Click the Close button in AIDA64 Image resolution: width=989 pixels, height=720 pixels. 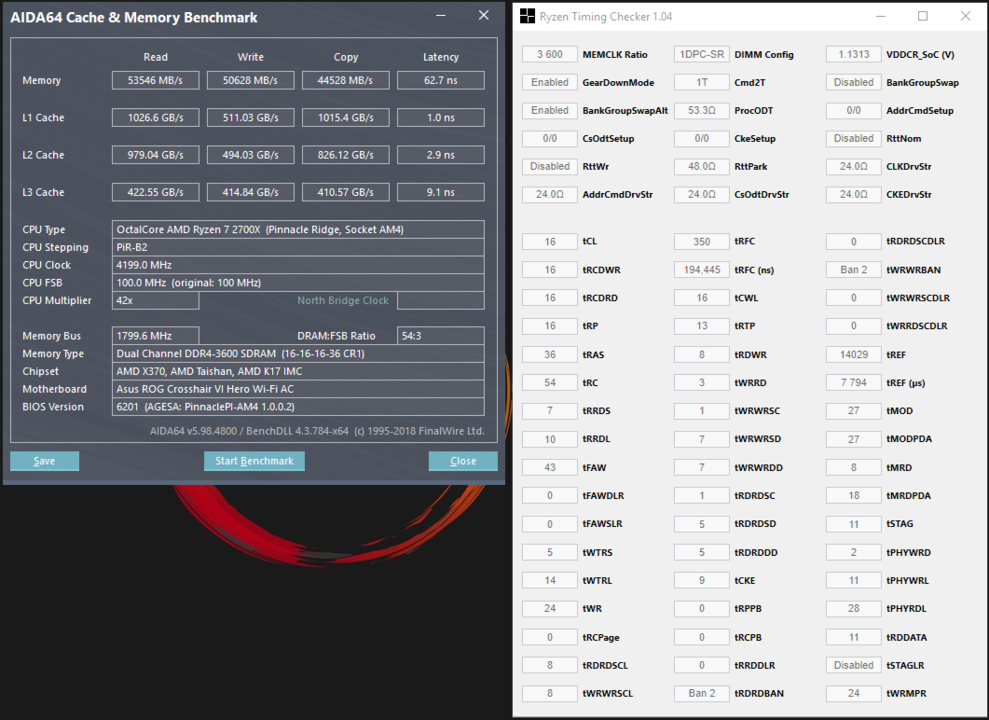pyautogui.click(x=463, y=461)
